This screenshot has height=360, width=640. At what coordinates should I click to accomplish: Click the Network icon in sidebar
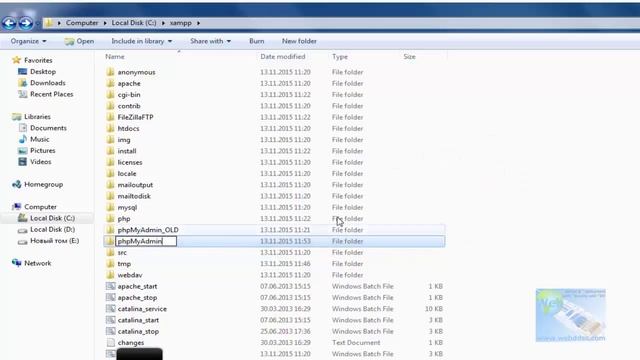16,263
